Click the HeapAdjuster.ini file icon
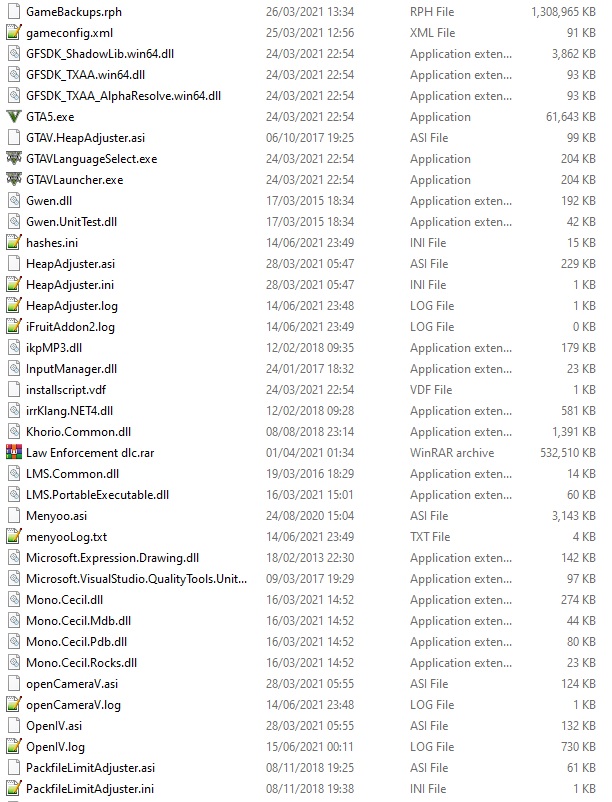The height and width of the screenshot is (802, 612). [14, 284]
